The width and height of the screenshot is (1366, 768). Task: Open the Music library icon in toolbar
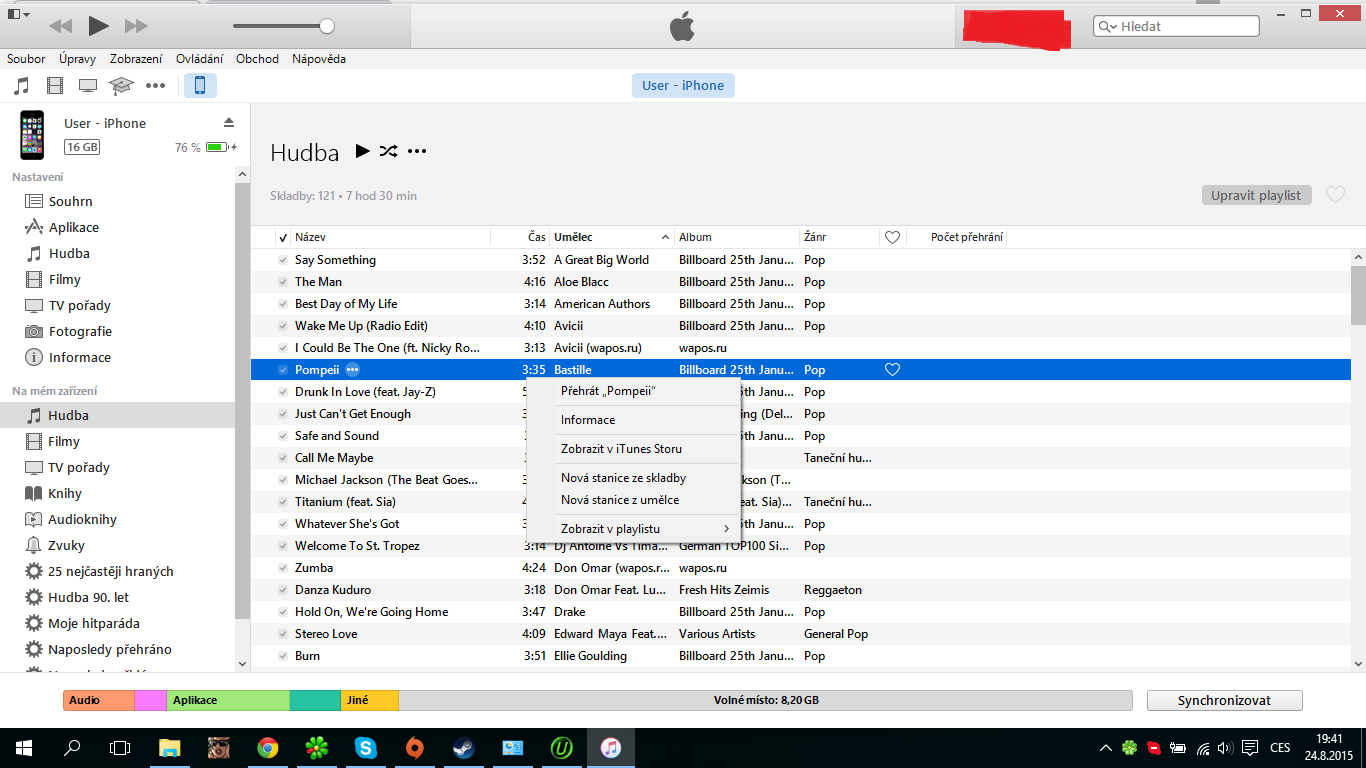click(21, 85)
